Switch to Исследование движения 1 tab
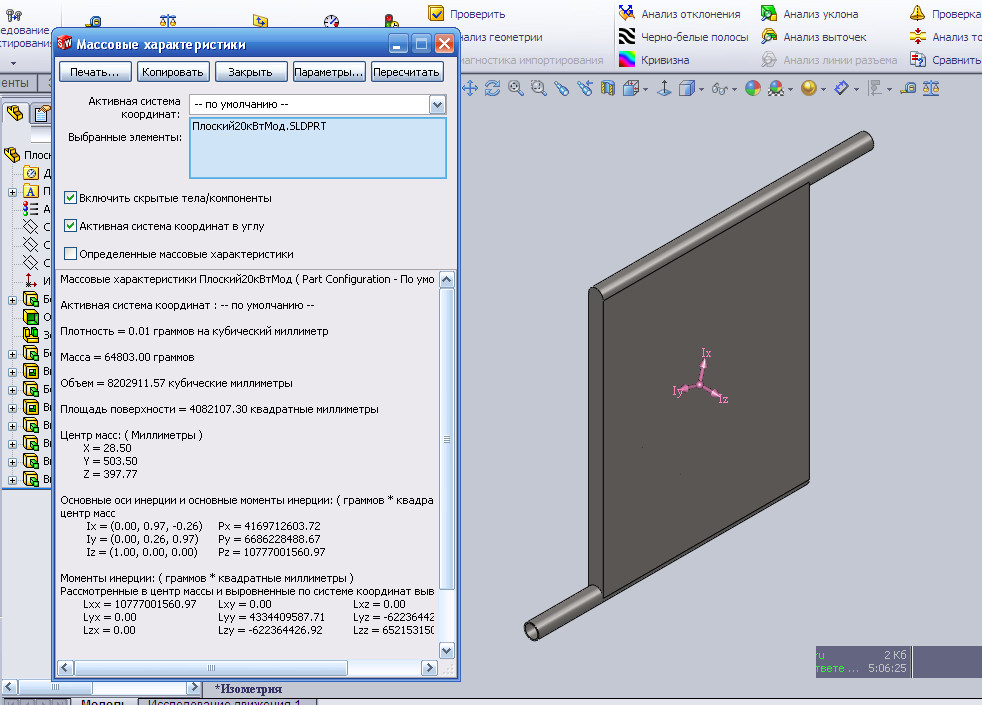 click(x=223, y=703)
